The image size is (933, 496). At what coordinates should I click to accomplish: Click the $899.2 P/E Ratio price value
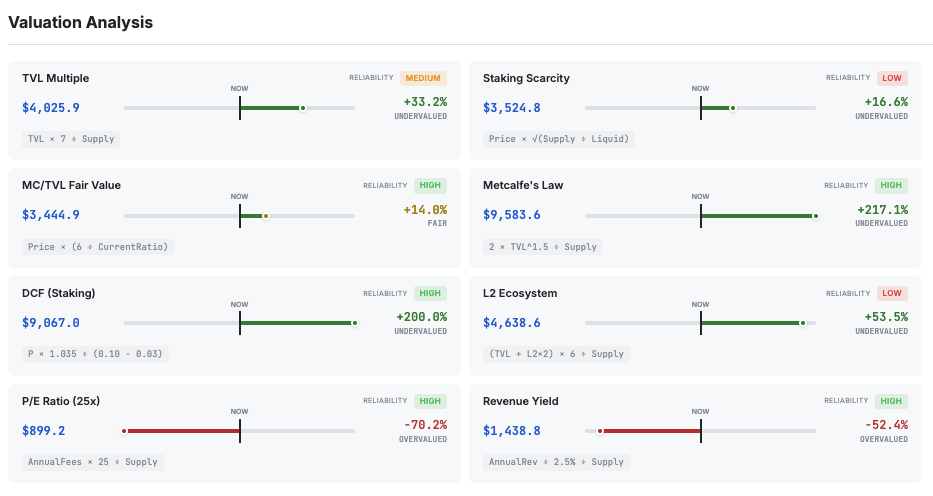point(44,431)
